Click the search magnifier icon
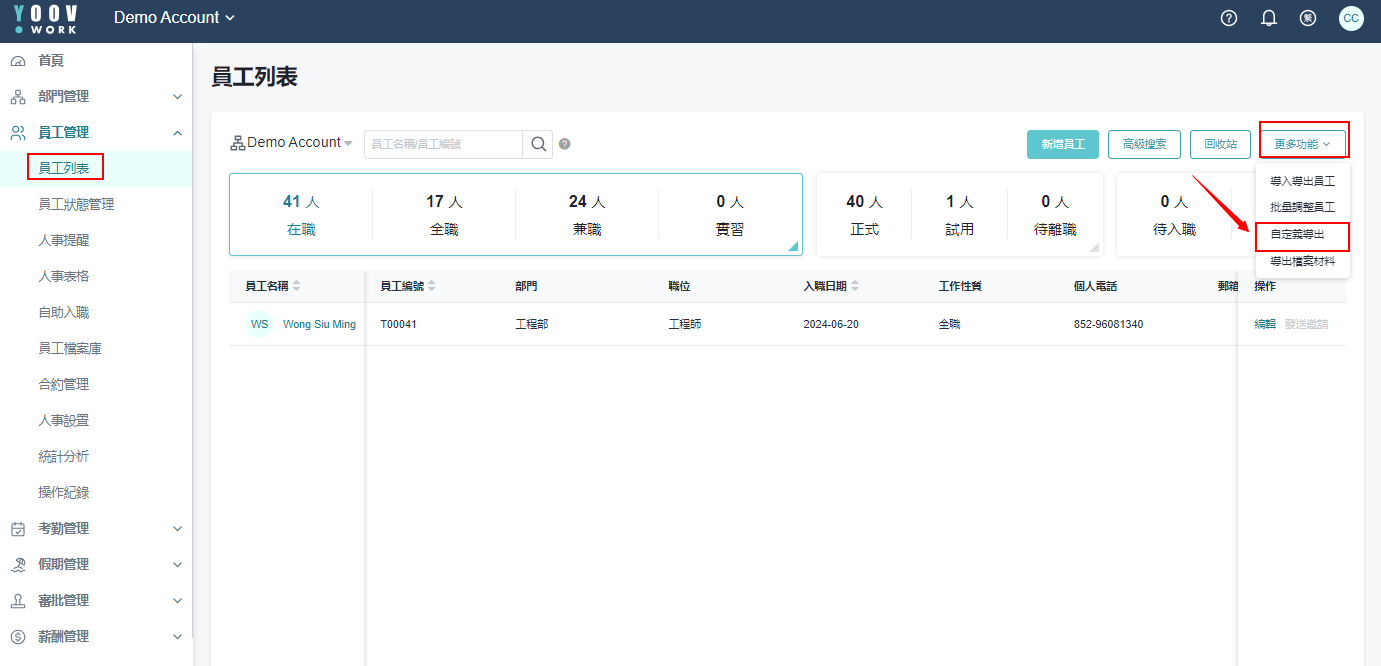This screenshot has width=1381, height=666. (x=538, y=144)
